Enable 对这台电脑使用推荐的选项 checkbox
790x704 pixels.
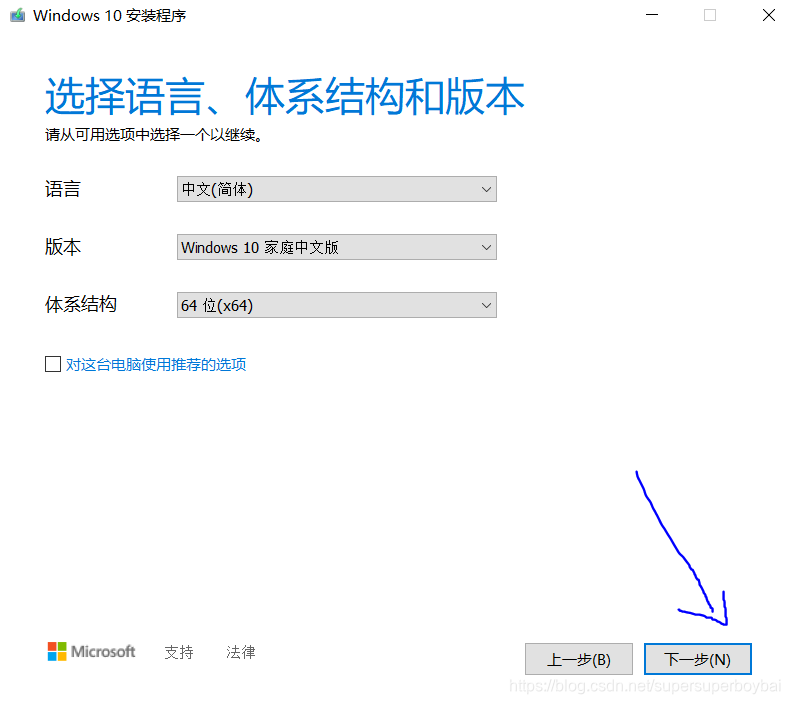click(53, 364)
